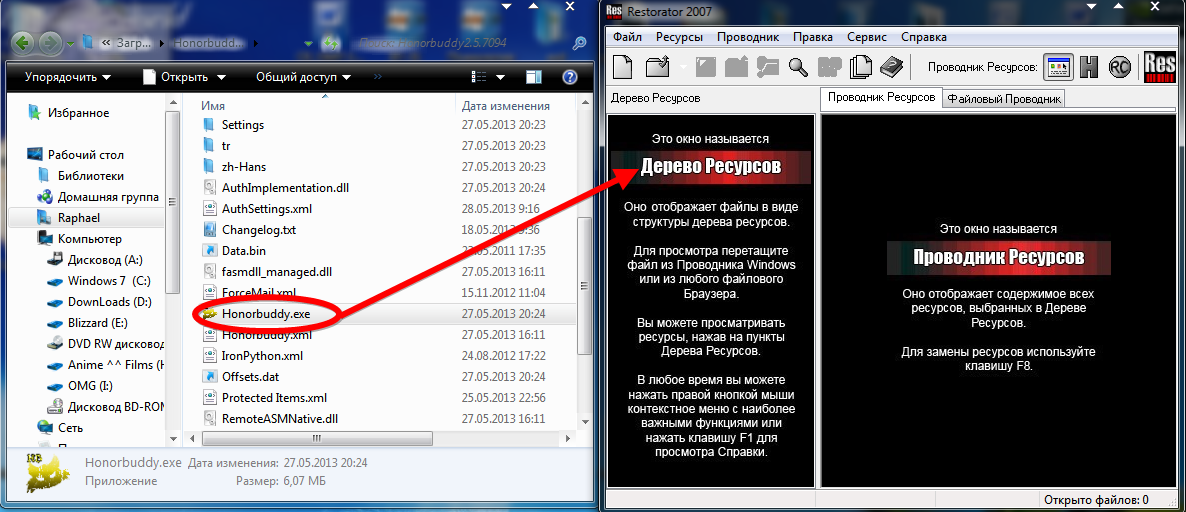Open the Ресурсы menu in Restorator
This screenshot has width=1186, height=512.
pyautogui.click(x=679, y=36)
